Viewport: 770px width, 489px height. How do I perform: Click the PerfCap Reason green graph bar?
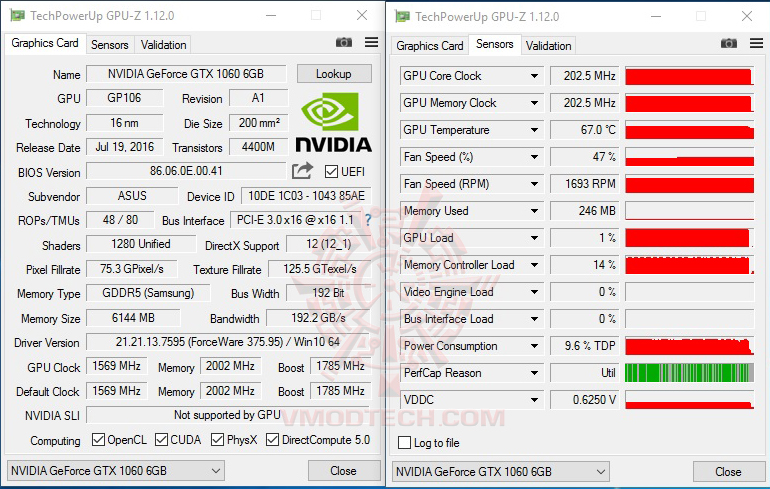[x=689, y=373]
